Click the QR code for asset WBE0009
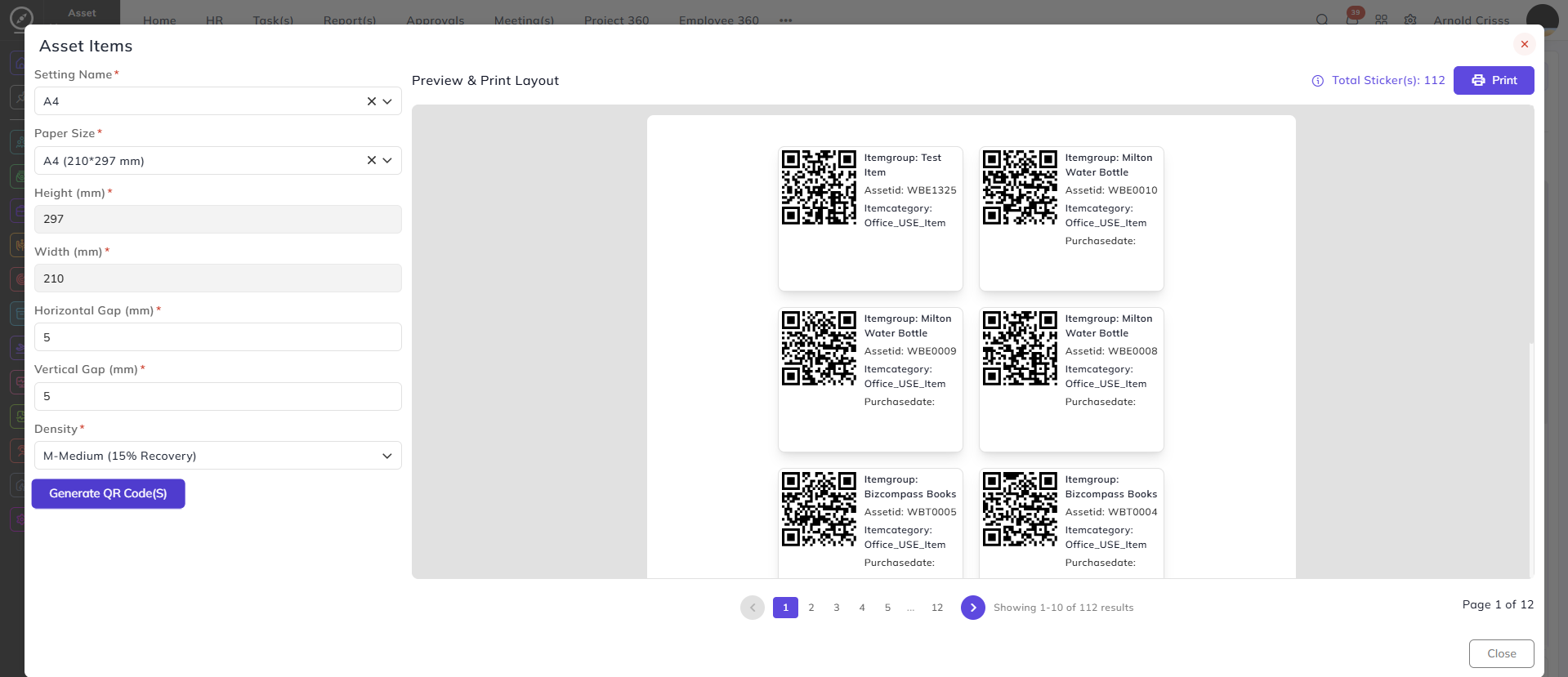The height and width of the screenshot is (677, 1568). (819, 348)
